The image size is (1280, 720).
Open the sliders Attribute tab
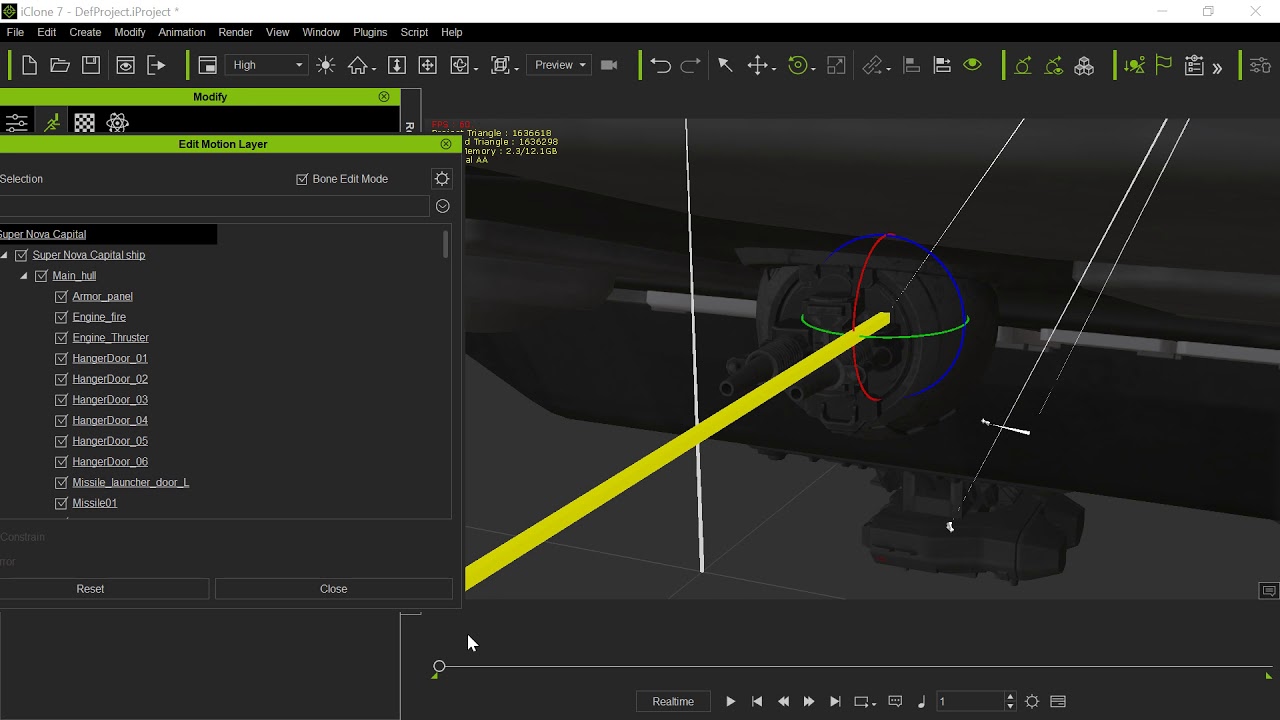click(17, 123)
